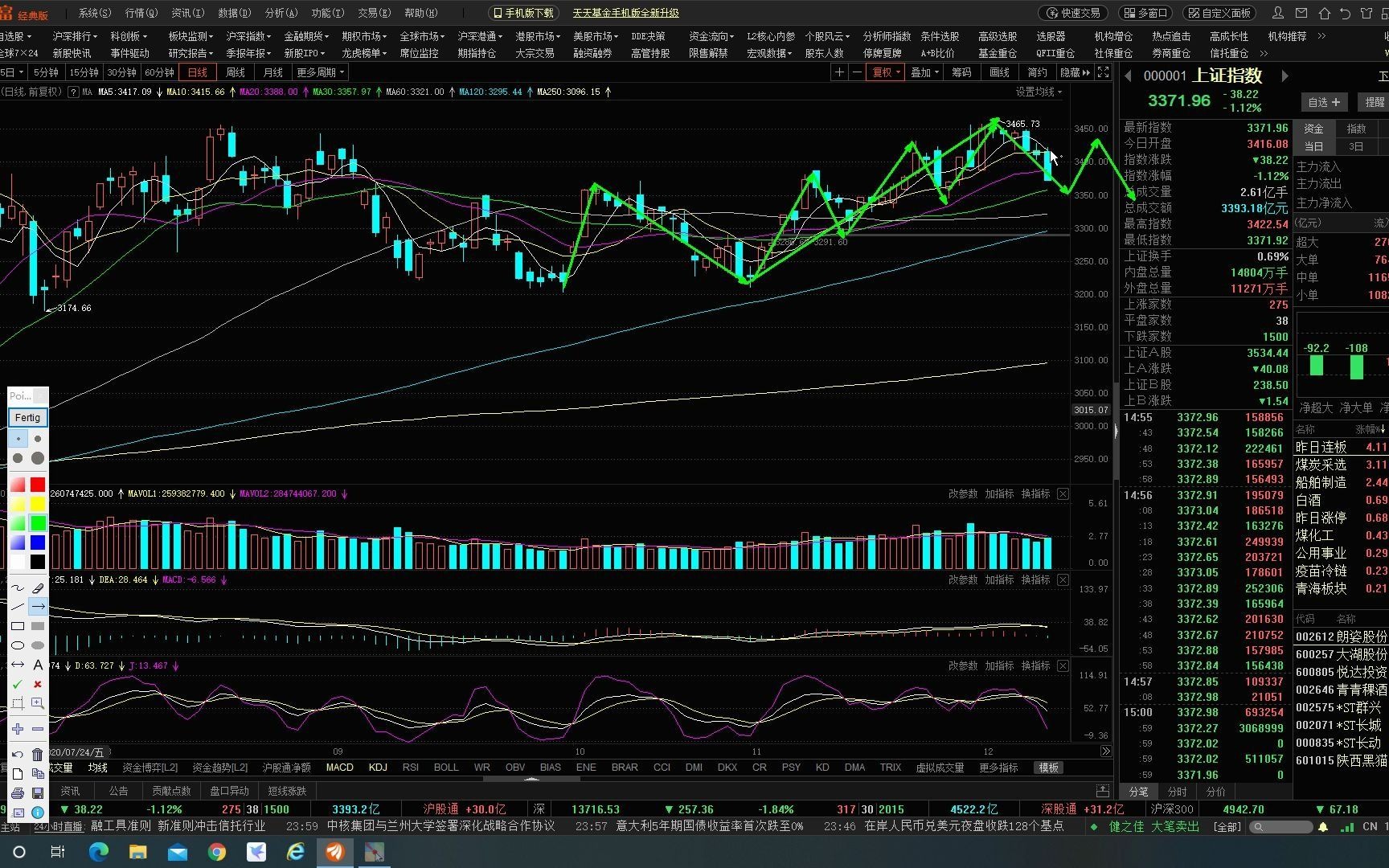Expand the 金融期货 dropdown menu
This screenshot has width=1389, height=868.
[x=306, y=36]
